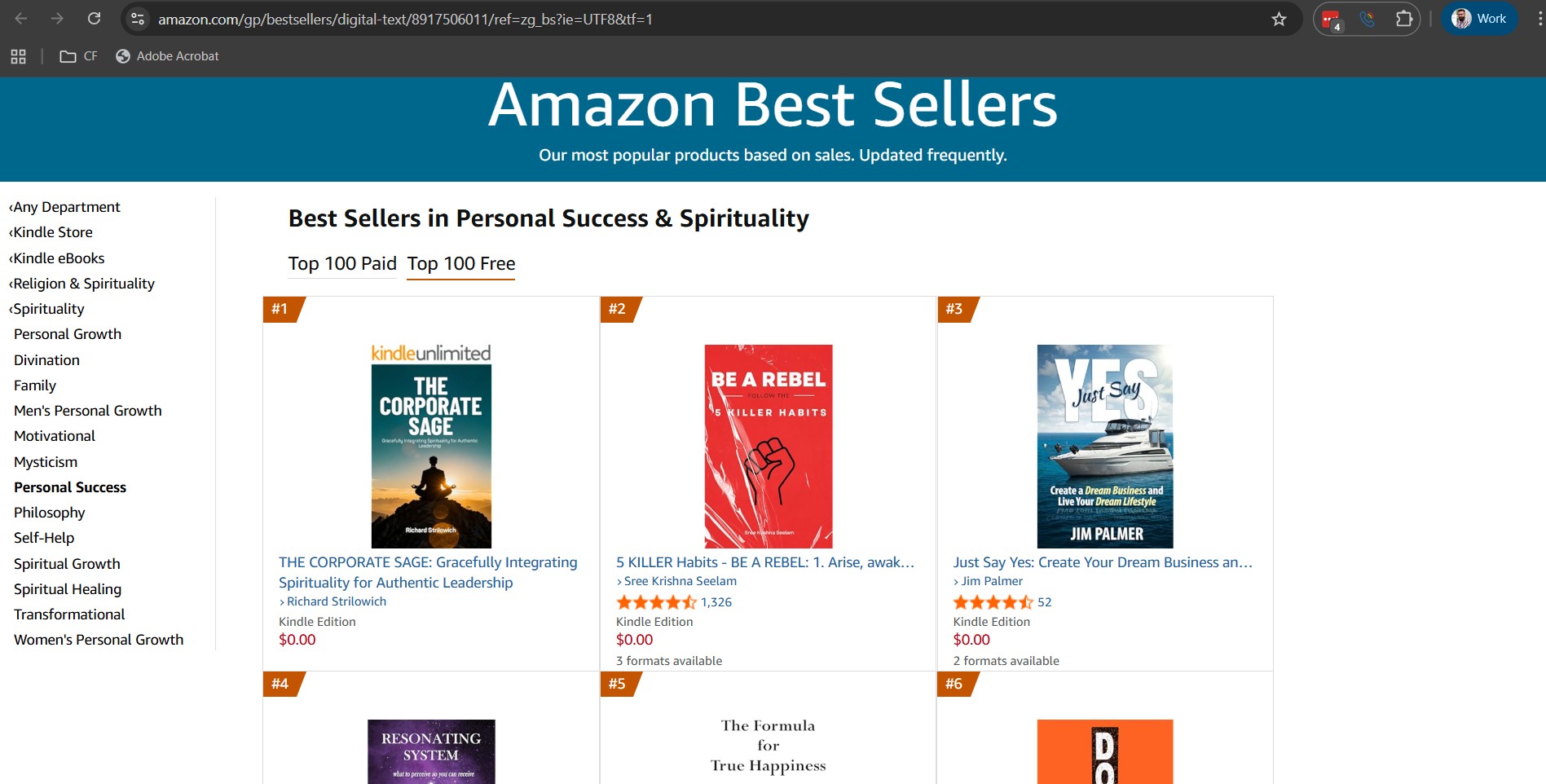Viewport: 1546px width, 784px height.
Task: Switch to the Top 100 Paid tab
Action: coord(342,264)
